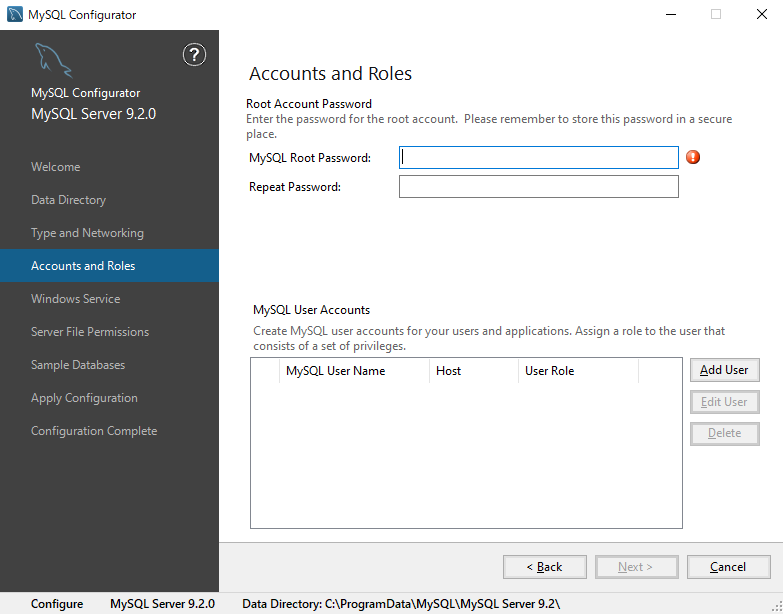Select Type and Networking step

pyautogui.click(x=87, y=233)
